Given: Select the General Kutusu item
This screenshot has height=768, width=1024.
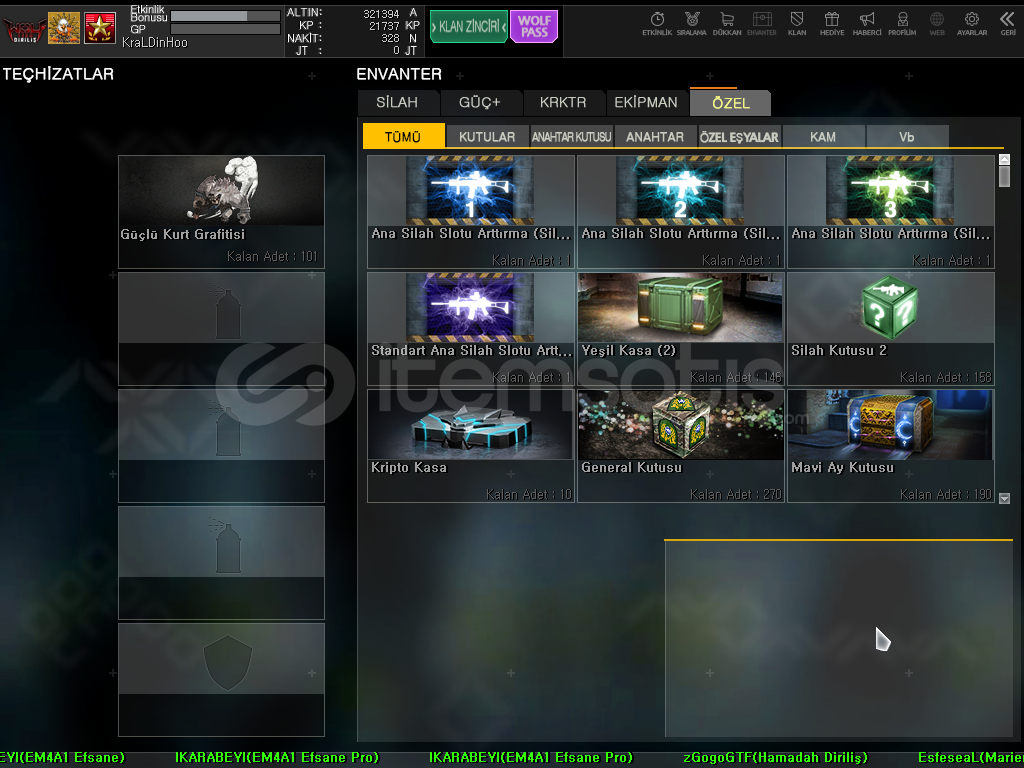Looking at the screenshot, I should click(x=680, y=446).
